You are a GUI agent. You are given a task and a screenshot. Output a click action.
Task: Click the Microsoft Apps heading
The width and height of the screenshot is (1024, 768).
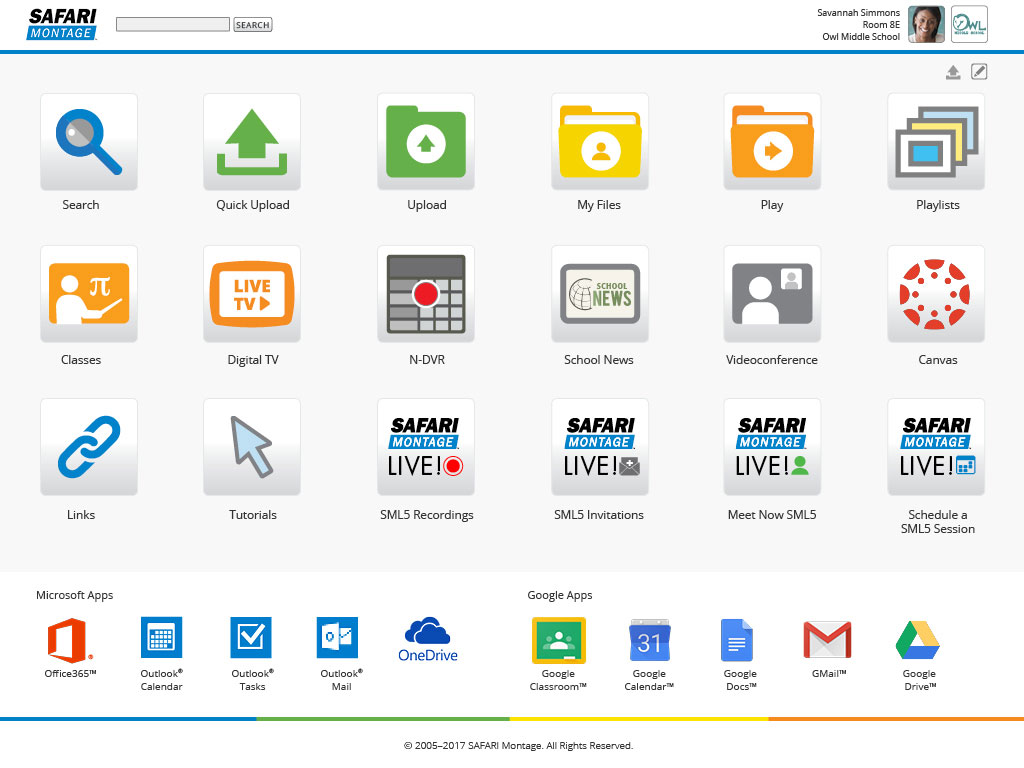(74, 595)
